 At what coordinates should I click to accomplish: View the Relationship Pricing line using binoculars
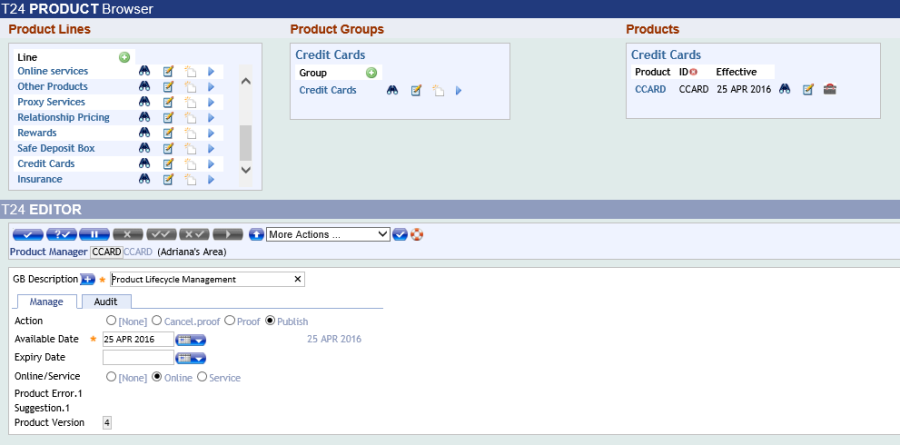click(x=145, y=117)
